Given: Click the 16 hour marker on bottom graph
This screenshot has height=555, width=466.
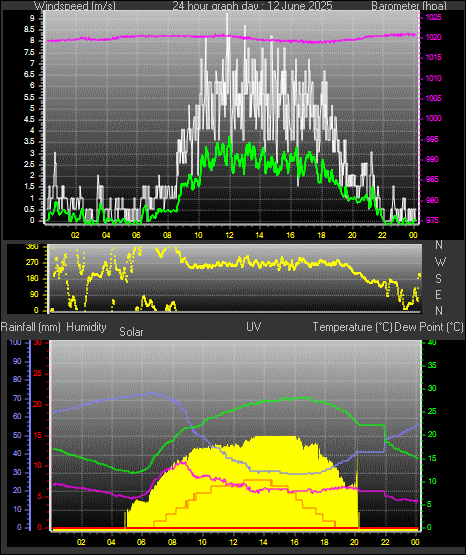Looking at the screenshot, I should coord(294,542).
